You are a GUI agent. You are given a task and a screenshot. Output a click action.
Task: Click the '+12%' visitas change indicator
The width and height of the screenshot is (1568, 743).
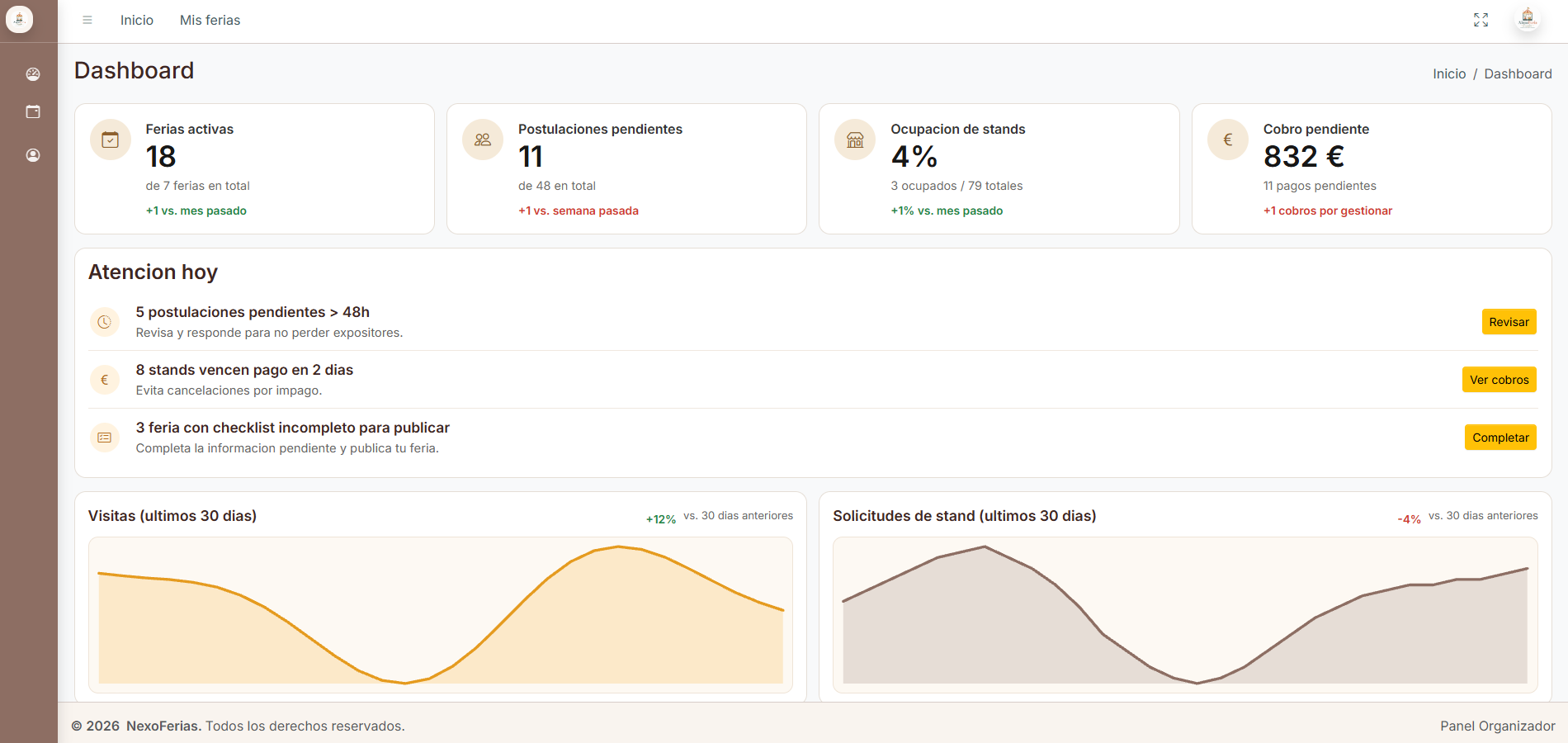coord(661,519)
